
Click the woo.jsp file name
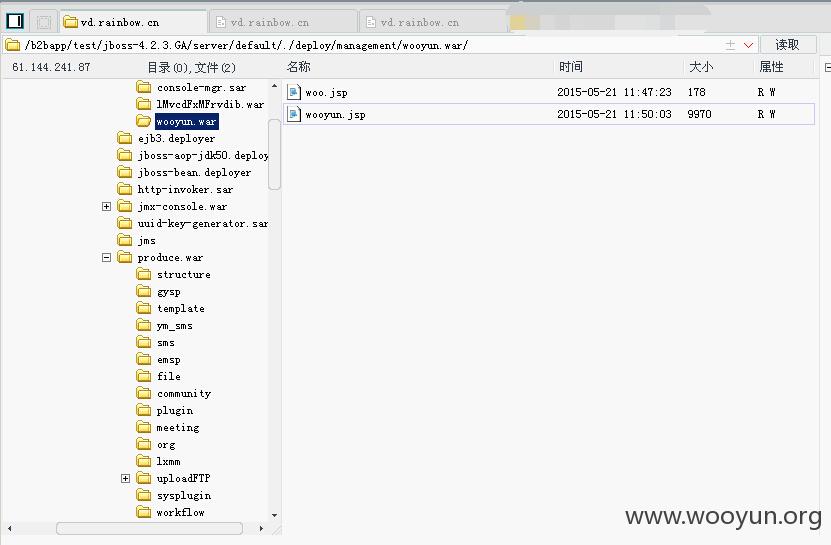(326, 93)
